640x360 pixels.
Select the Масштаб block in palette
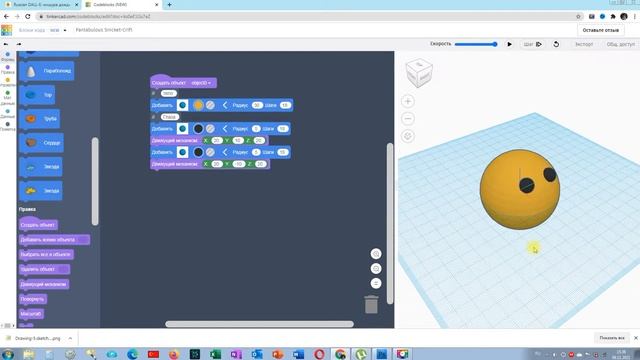(31, 314)
